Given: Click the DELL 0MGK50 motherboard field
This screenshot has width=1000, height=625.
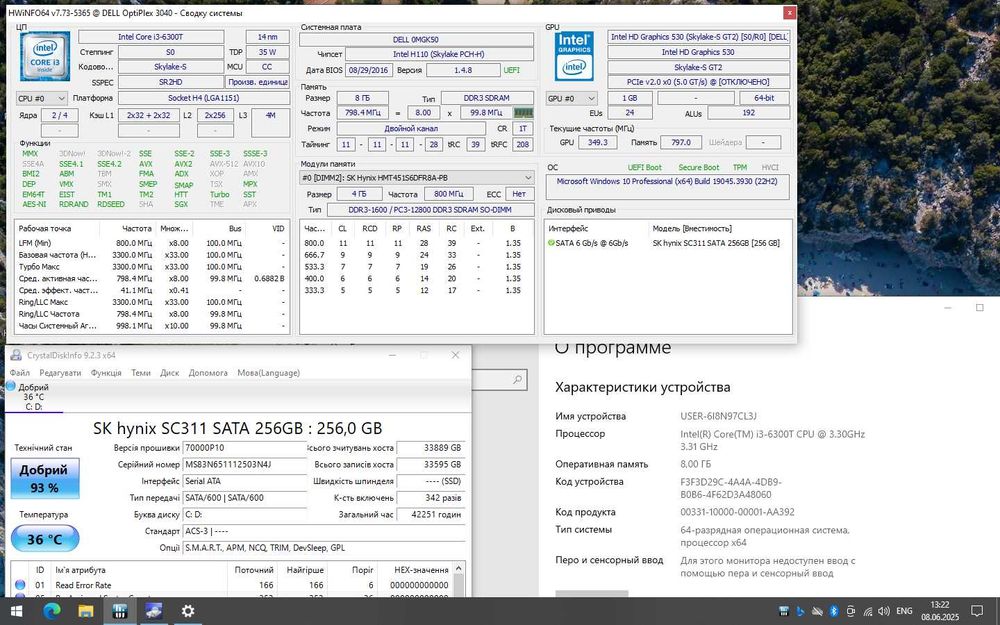Looking at the screenshot, I should pyautogui.click(x=416, y=39).
